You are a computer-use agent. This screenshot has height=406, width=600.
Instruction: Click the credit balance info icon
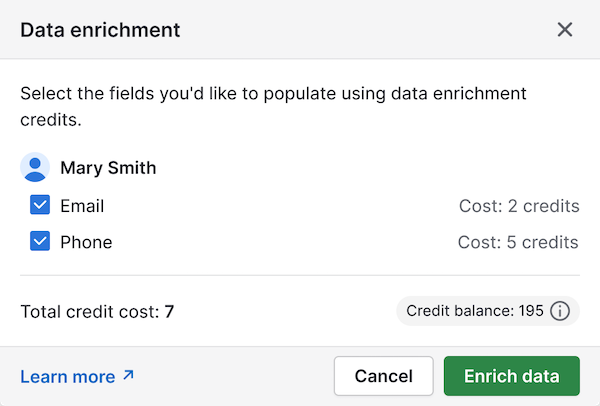coord(560,311)
